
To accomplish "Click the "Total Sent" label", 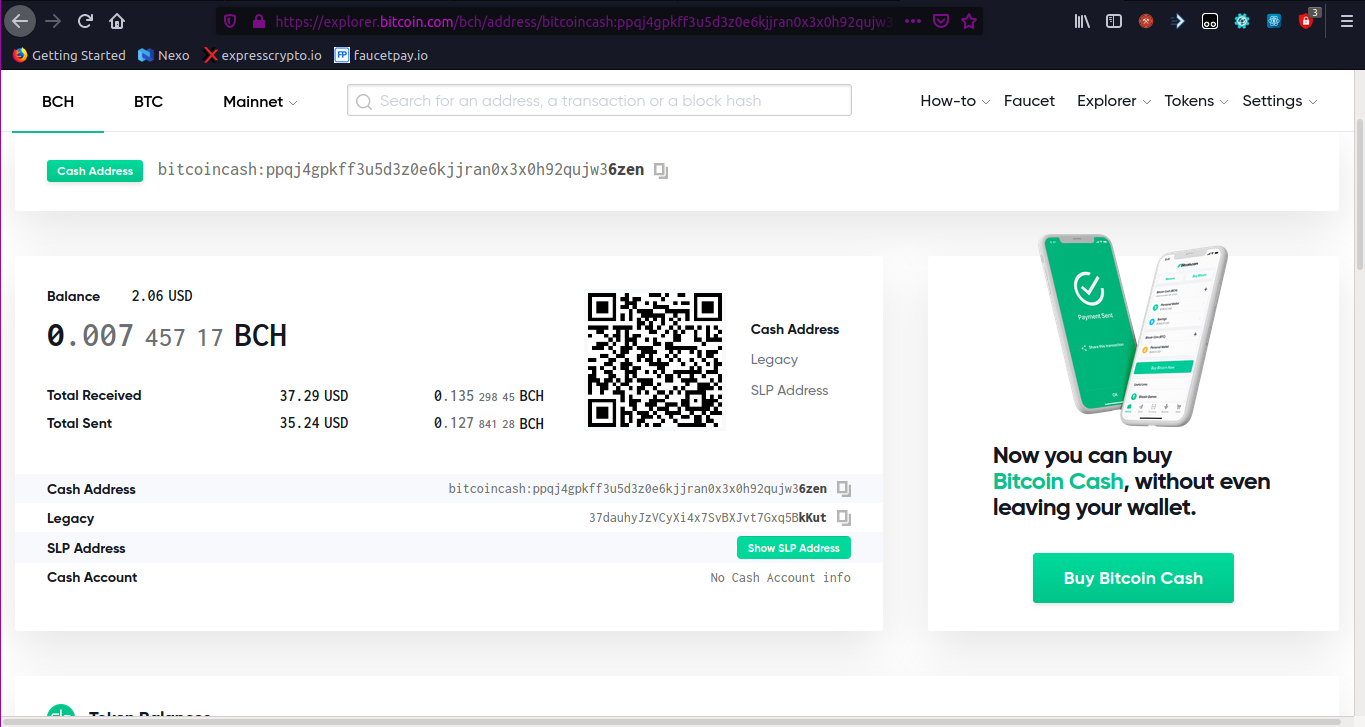I will click(80, 423).
